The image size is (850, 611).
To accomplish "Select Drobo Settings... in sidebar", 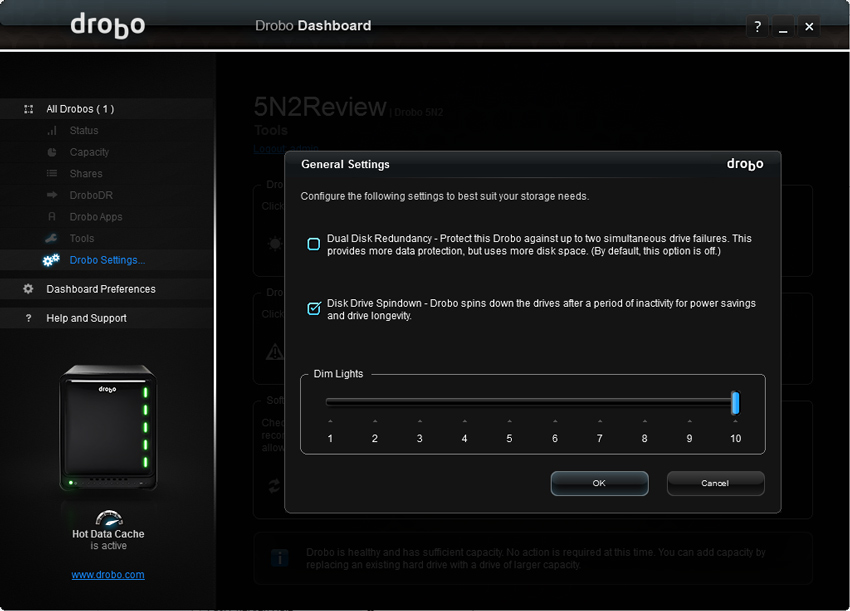I will [107, 260].
